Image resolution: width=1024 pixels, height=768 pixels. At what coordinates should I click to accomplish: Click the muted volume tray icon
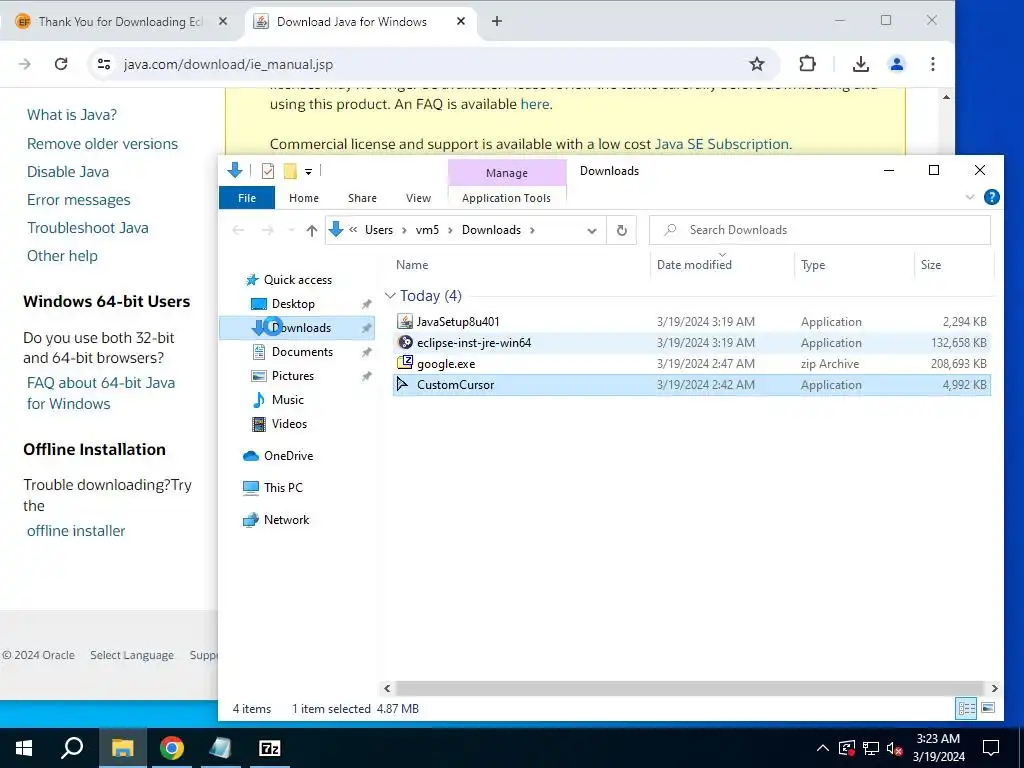point(894,748)
